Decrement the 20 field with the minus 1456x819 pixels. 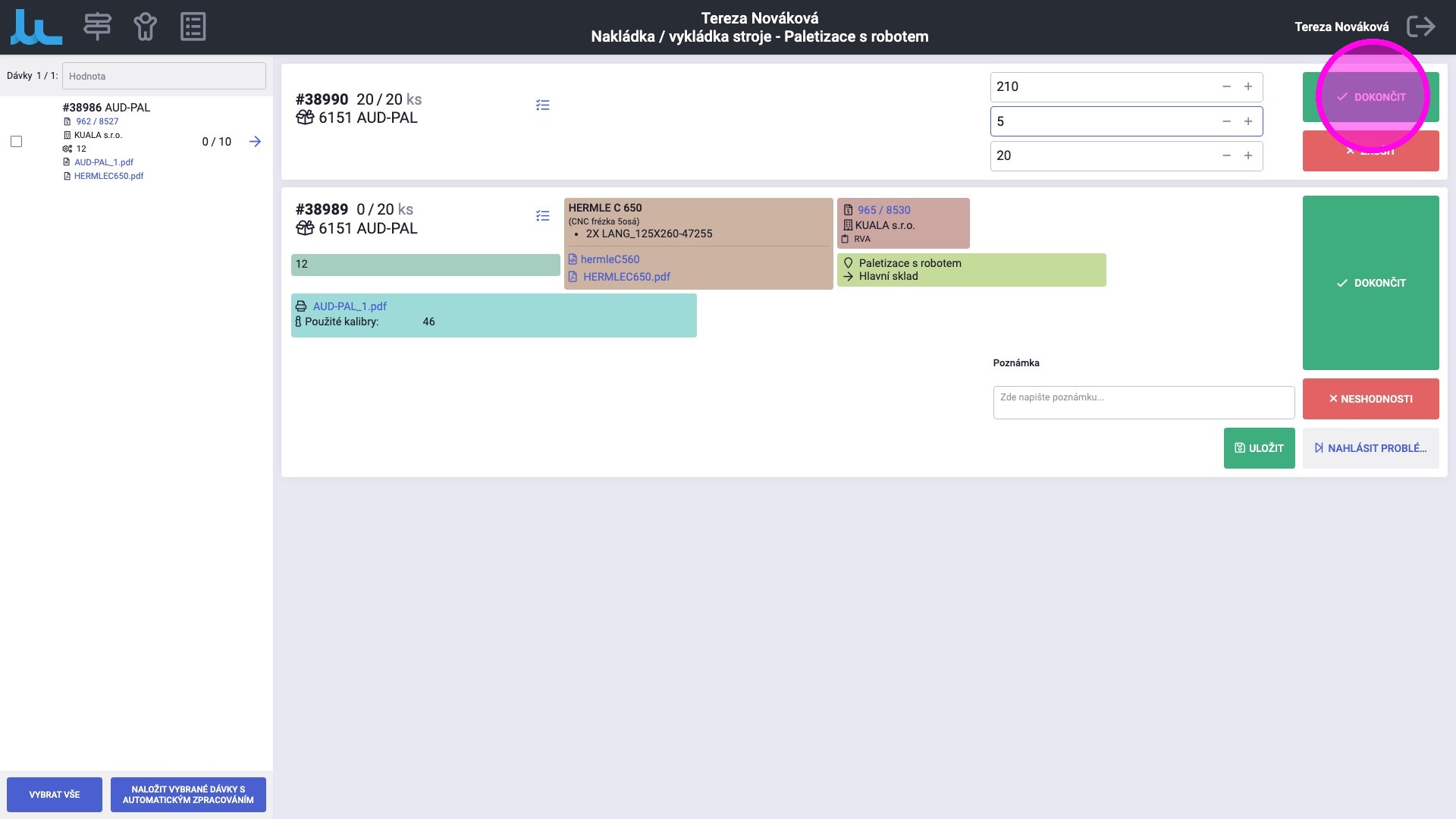point(1226,155)
